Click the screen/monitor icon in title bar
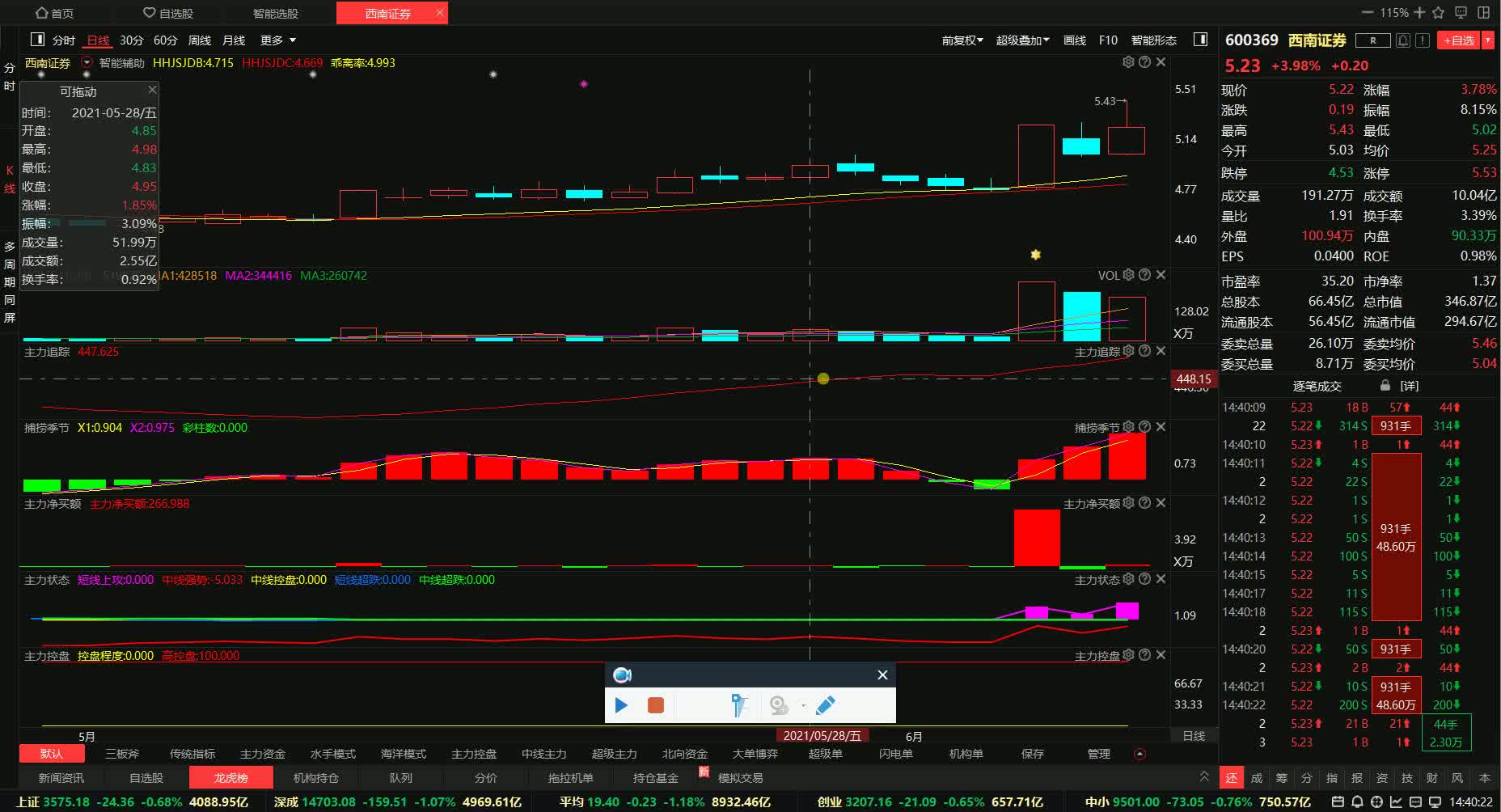Screen dimensions: 1501x812 1461,12
